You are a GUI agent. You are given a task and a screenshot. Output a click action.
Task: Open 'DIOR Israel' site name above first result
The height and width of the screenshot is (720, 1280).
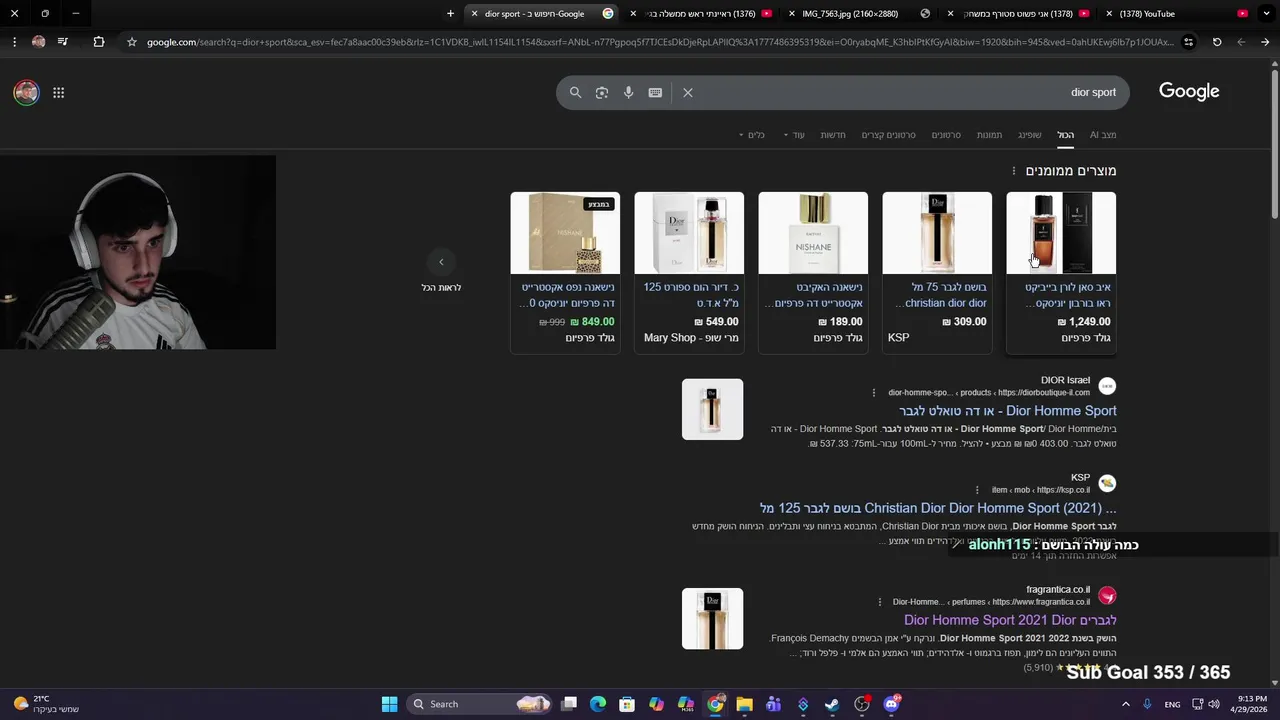[x=1065, y=380]
